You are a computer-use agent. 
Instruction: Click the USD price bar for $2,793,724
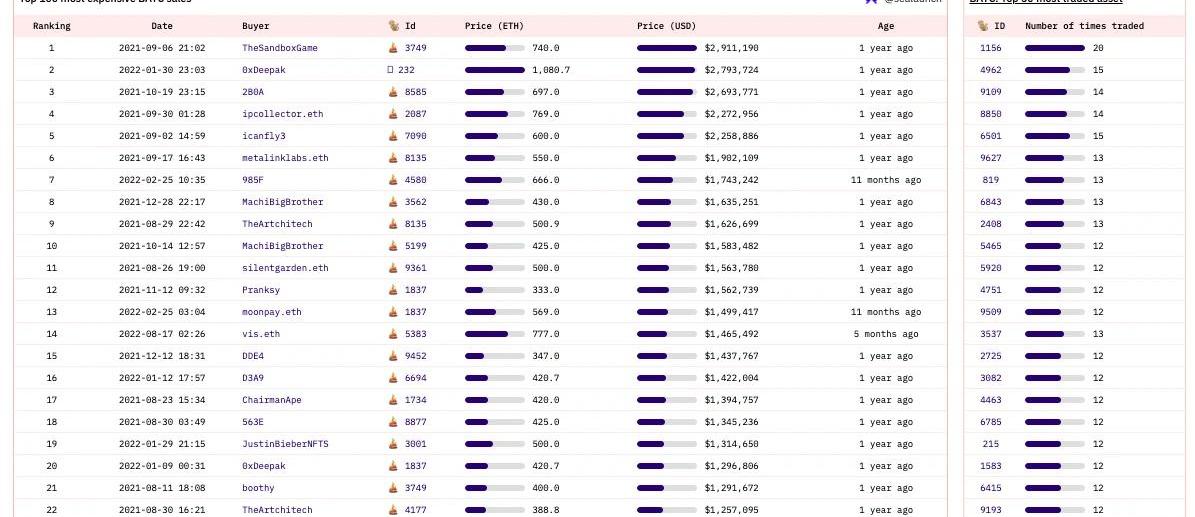667,70
